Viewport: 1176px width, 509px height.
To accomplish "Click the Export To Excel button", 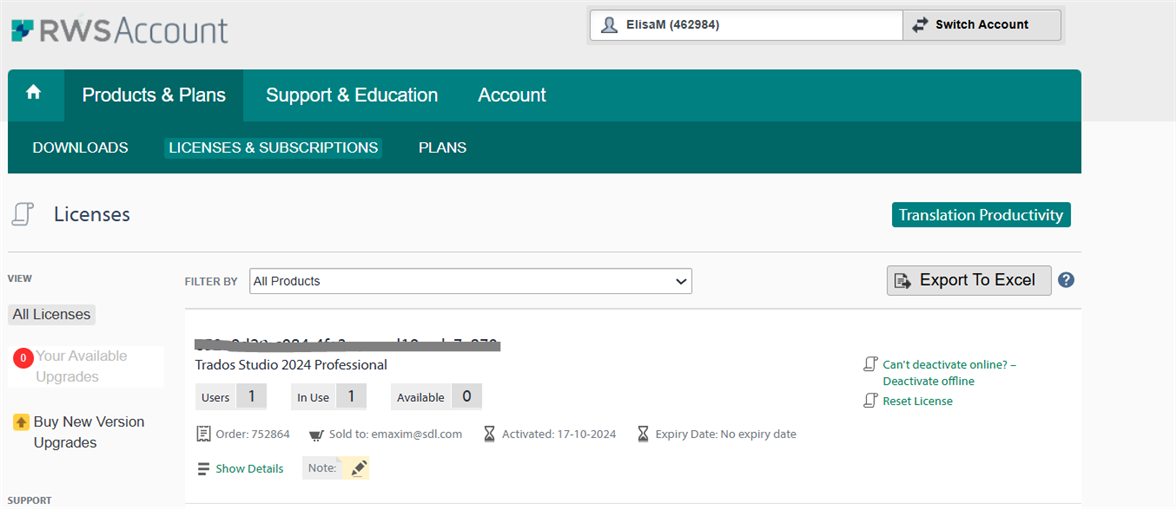I will (969, 280).
